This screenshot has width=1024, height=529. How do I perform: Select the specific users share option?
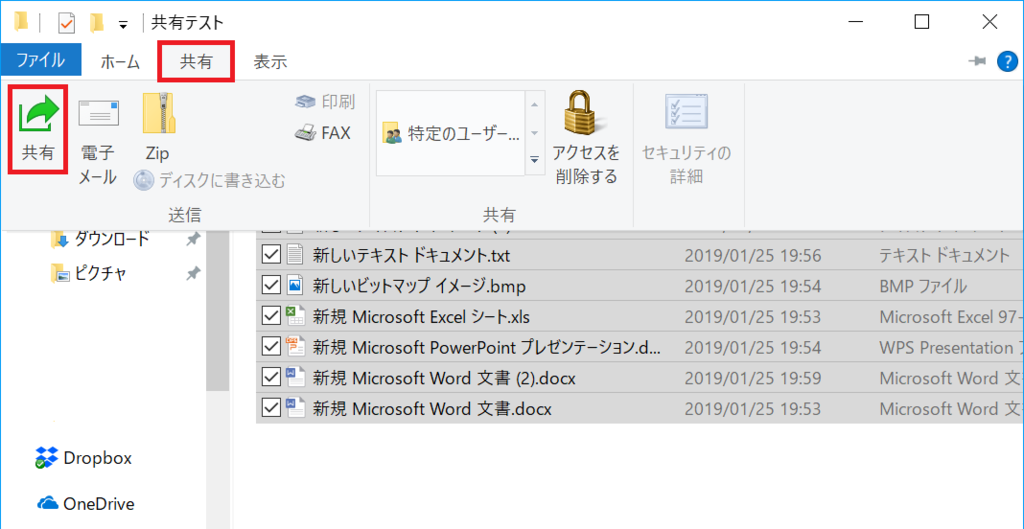(x=451, y=134)
